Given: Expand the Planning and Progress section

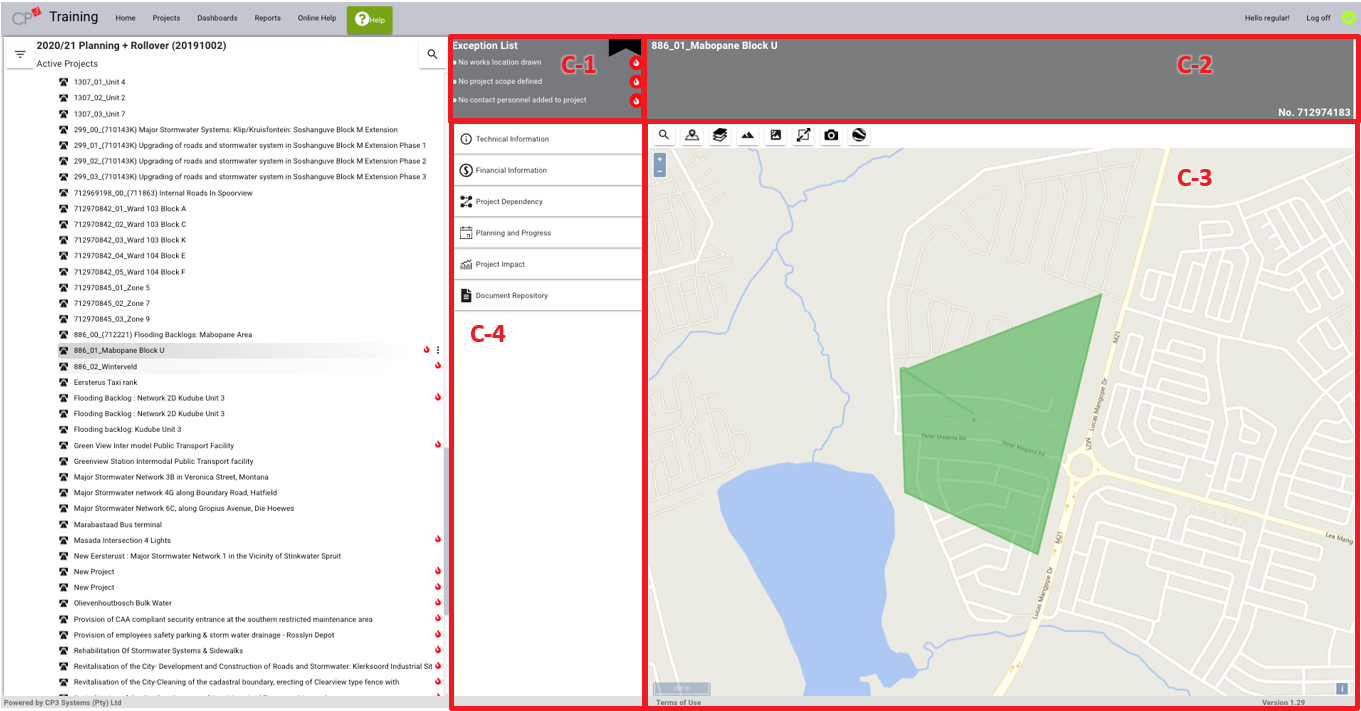Looking at the screenshot, I should 546,233.
